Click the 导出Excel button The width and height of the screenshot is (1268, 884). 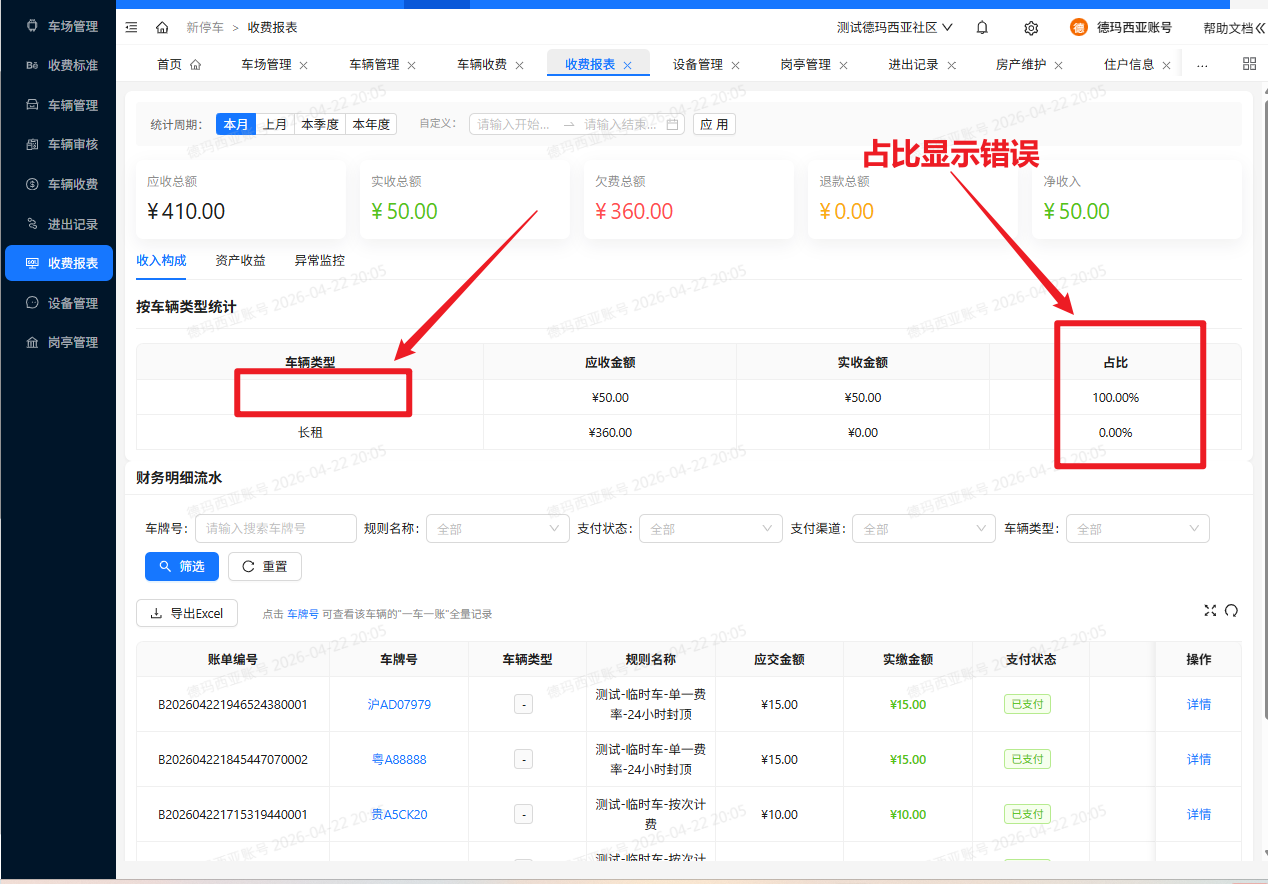coord(186,613)
